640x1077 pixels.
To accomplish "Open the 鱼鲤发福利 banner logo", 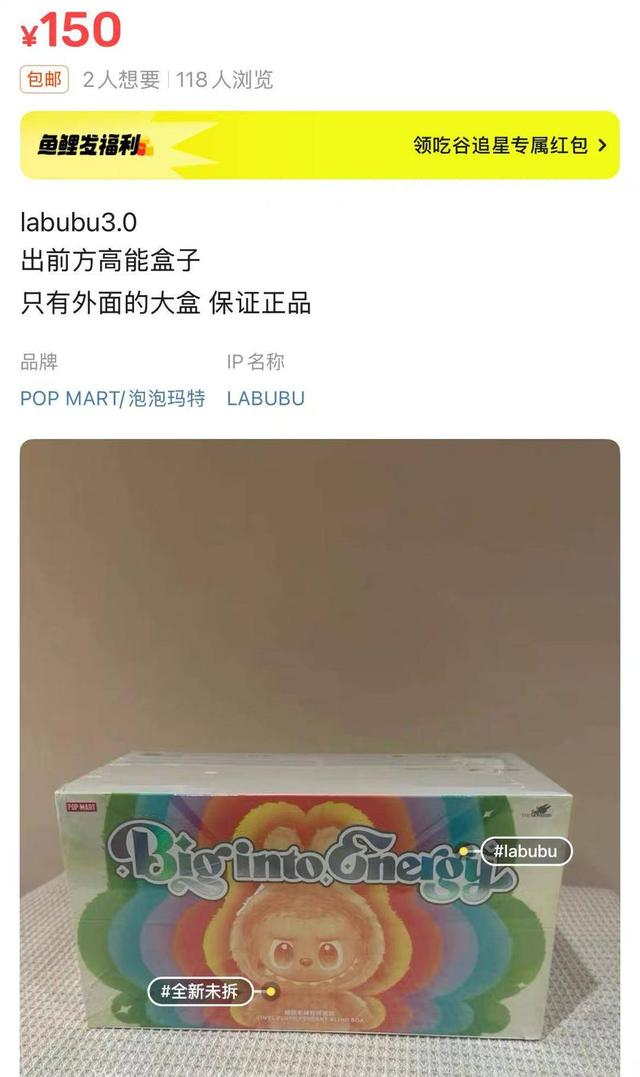I will [95, 146].
